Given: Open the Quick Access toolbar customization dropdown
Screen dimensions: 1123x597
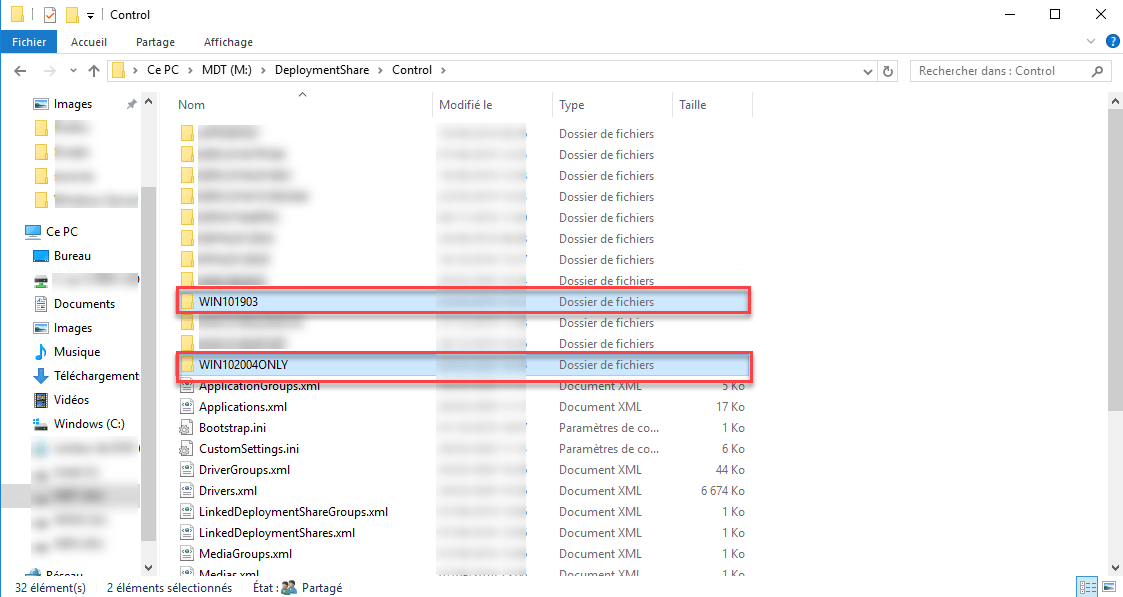Looking at the screenshot, I should click(89, 14).
